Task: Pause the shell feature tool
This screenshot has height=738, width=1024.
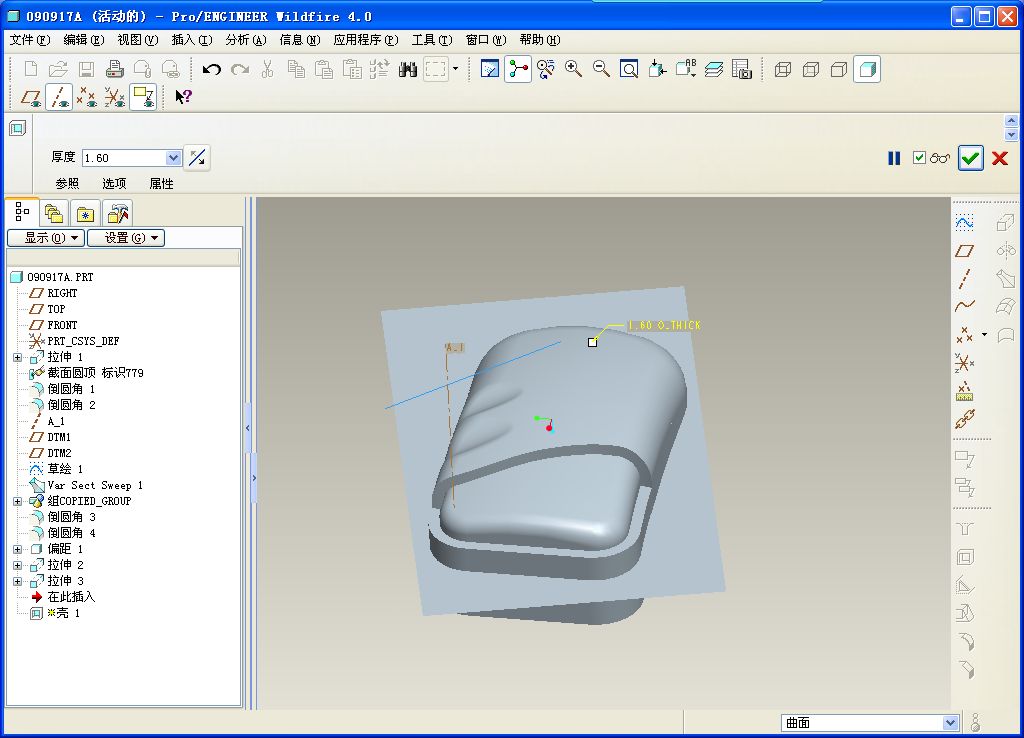Action: 894,158
